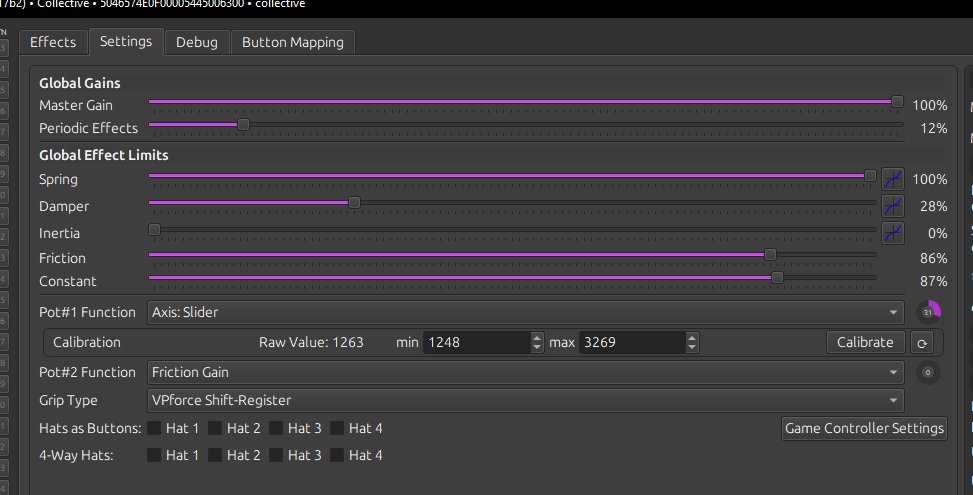Select the Settings tab
973x495 pixels.
[x=126, y=42]
